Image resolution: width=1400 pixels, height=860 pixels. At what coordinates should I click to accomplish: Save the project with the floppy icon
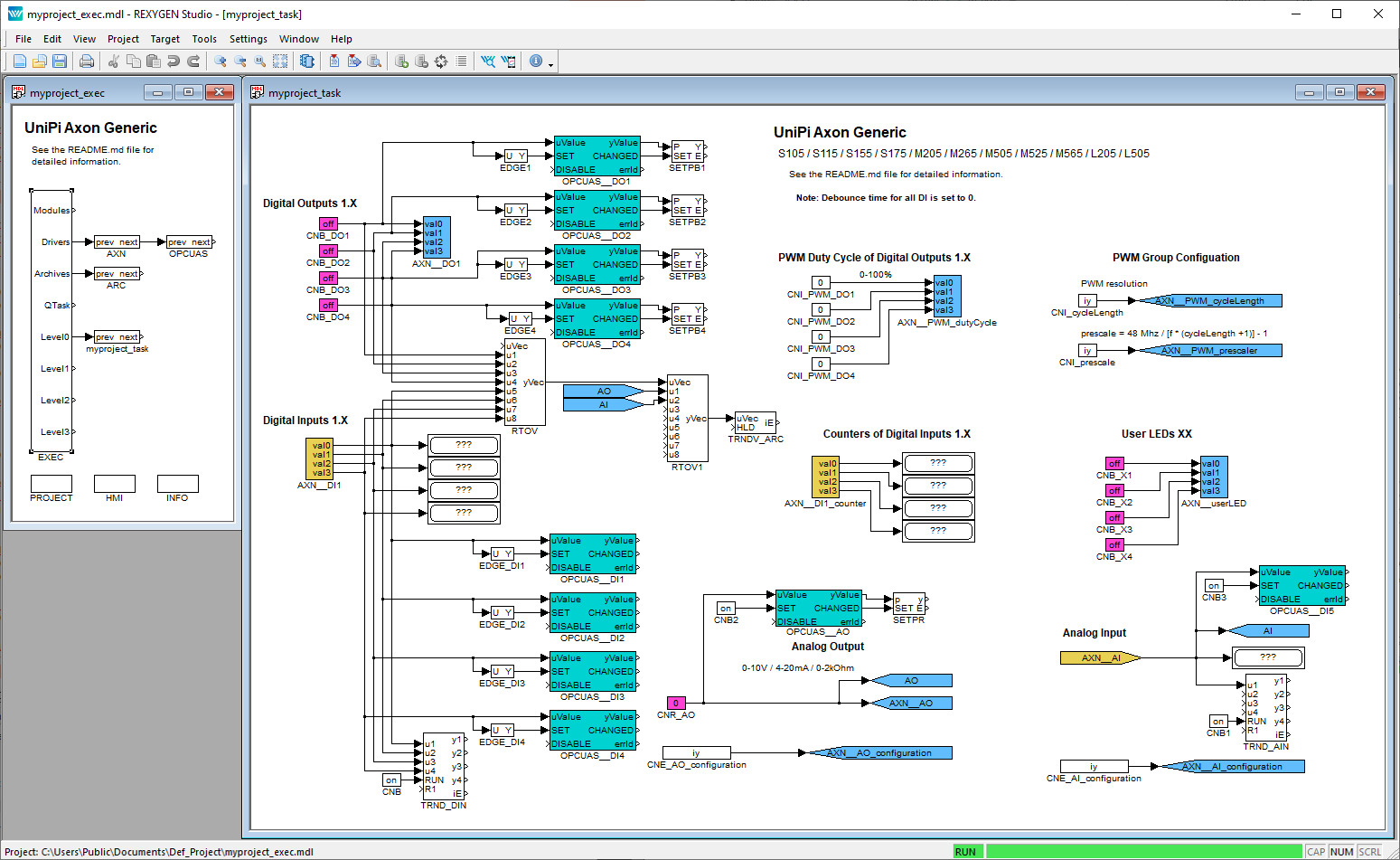(x=60, y=61)
